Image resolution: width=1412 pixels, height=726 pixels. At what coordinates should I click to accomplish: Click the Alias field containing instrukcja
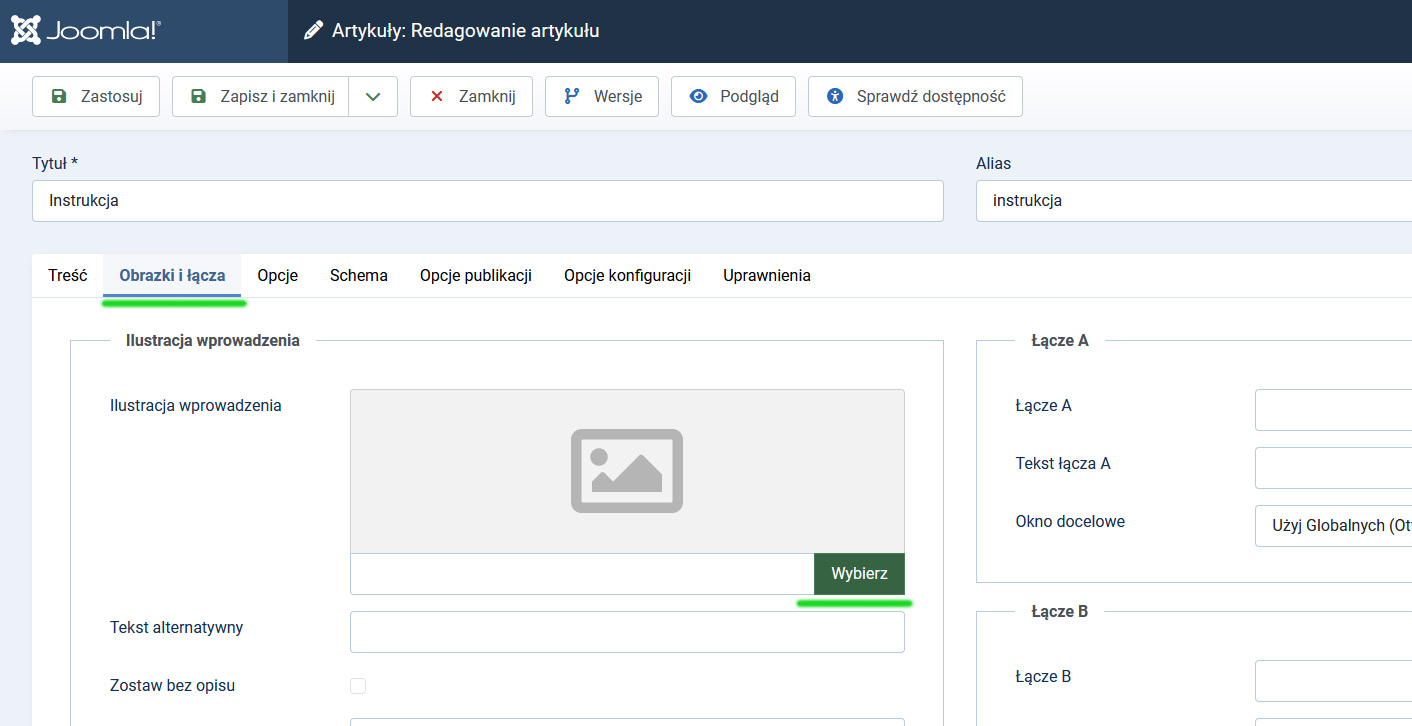[1194, 201]
